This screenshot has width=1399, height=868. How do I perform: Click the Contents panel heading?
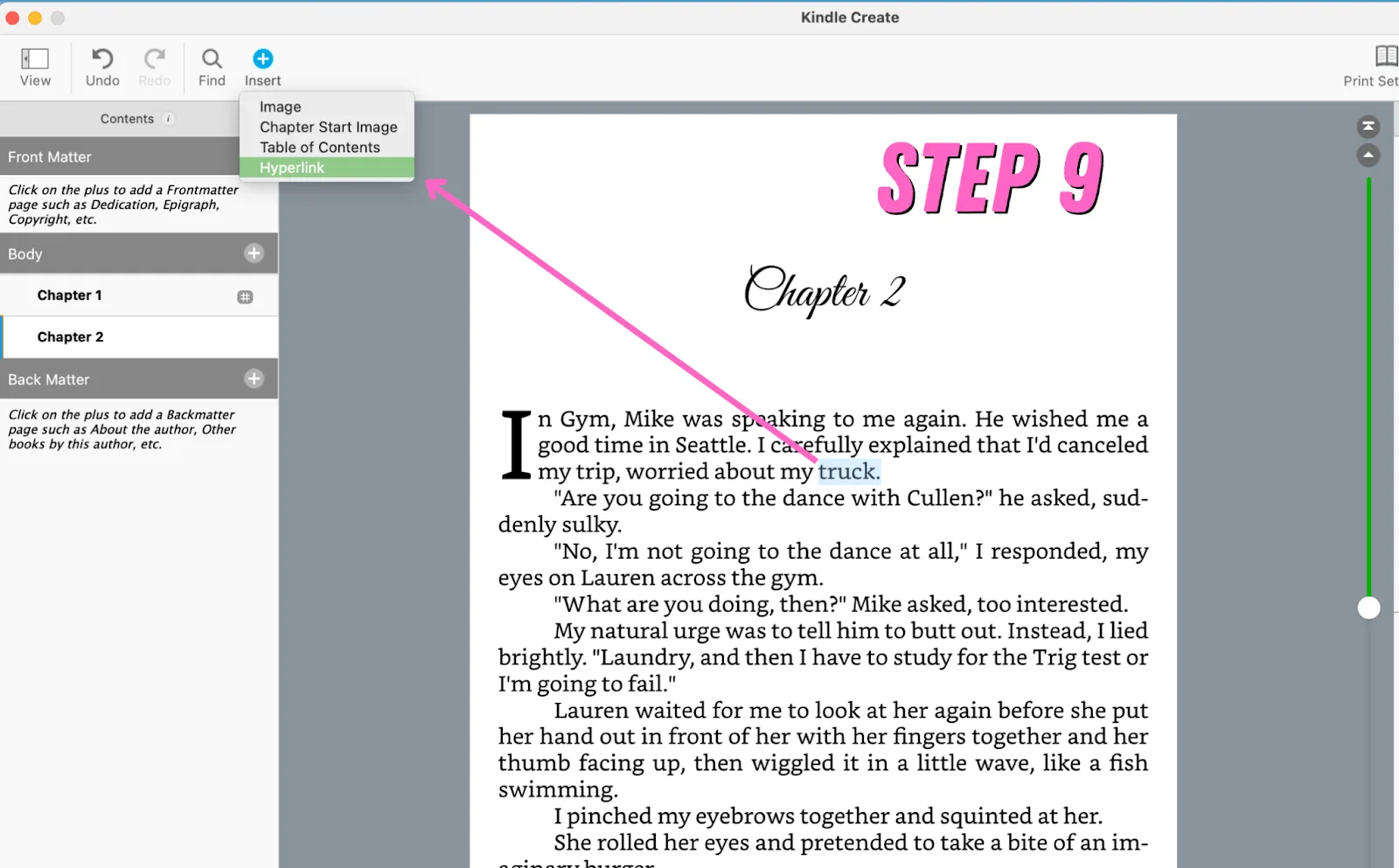pos(127,119)
